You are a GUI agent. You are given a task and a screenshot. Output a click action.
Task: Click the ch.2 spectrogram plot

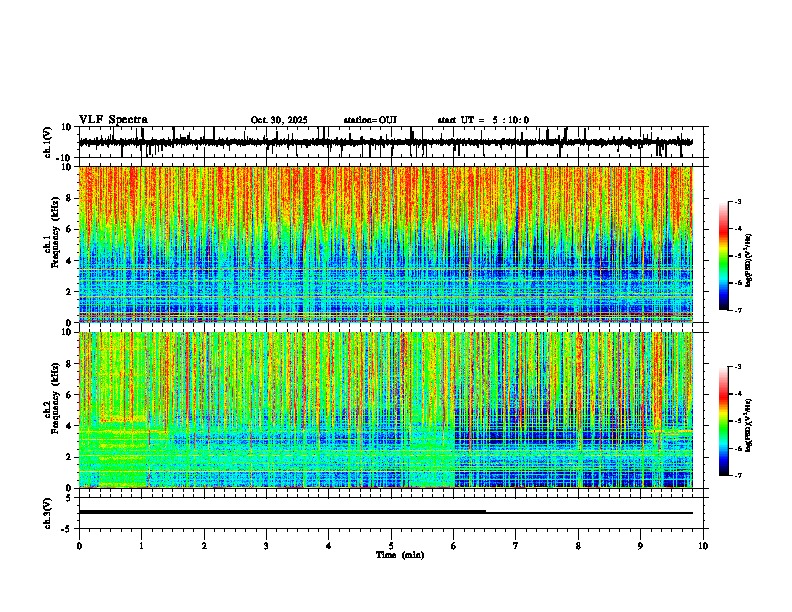point(385,410)
